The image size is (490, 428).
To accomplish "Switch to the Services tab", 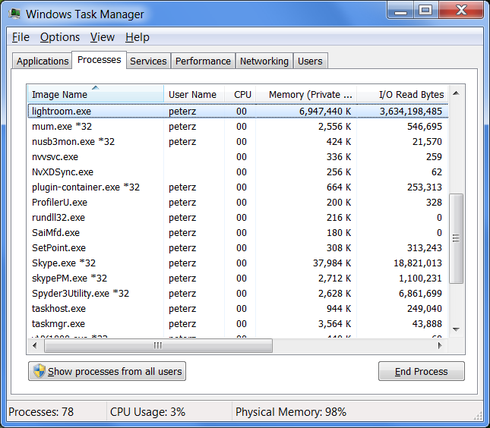I will pyautogui.click(x=148, y=61).
